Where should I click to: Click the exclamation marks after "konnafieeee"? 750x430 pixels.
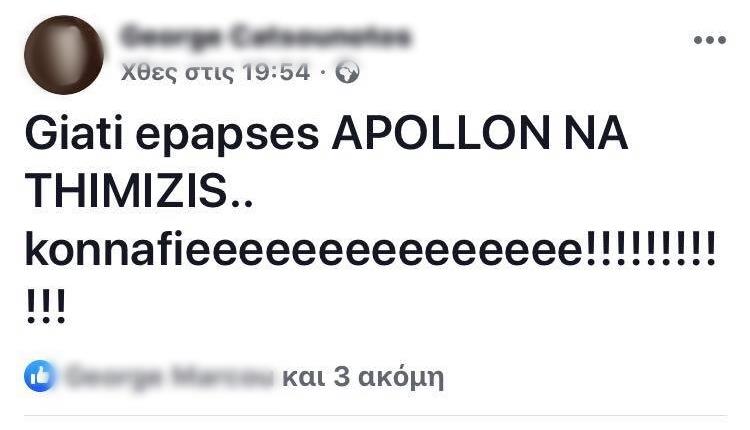pos(650,248)
